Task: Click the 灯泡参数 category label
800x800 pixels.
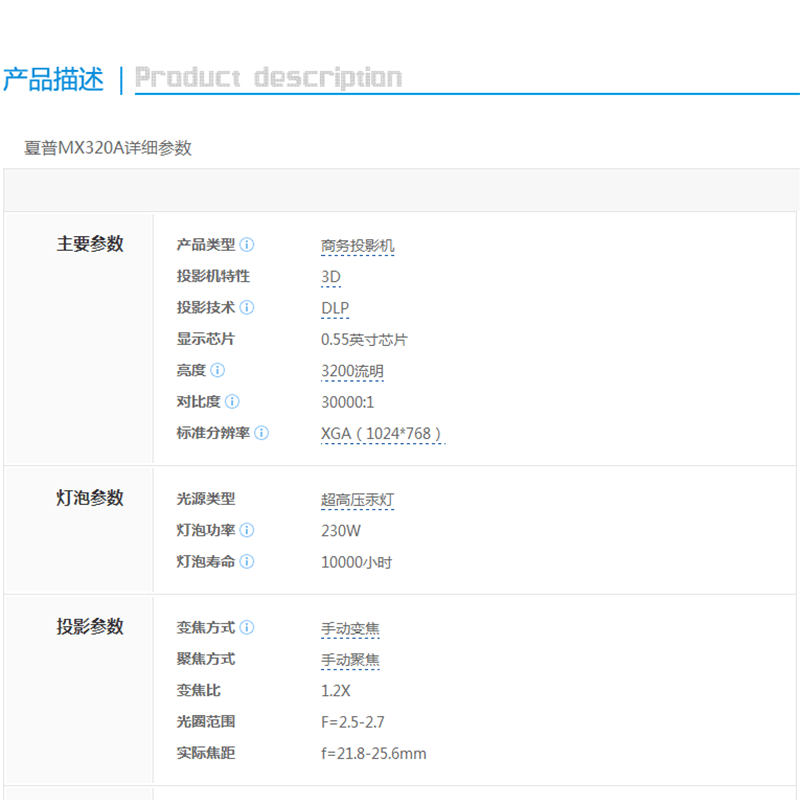Action: pyautogui.click(x=90, y=498)
